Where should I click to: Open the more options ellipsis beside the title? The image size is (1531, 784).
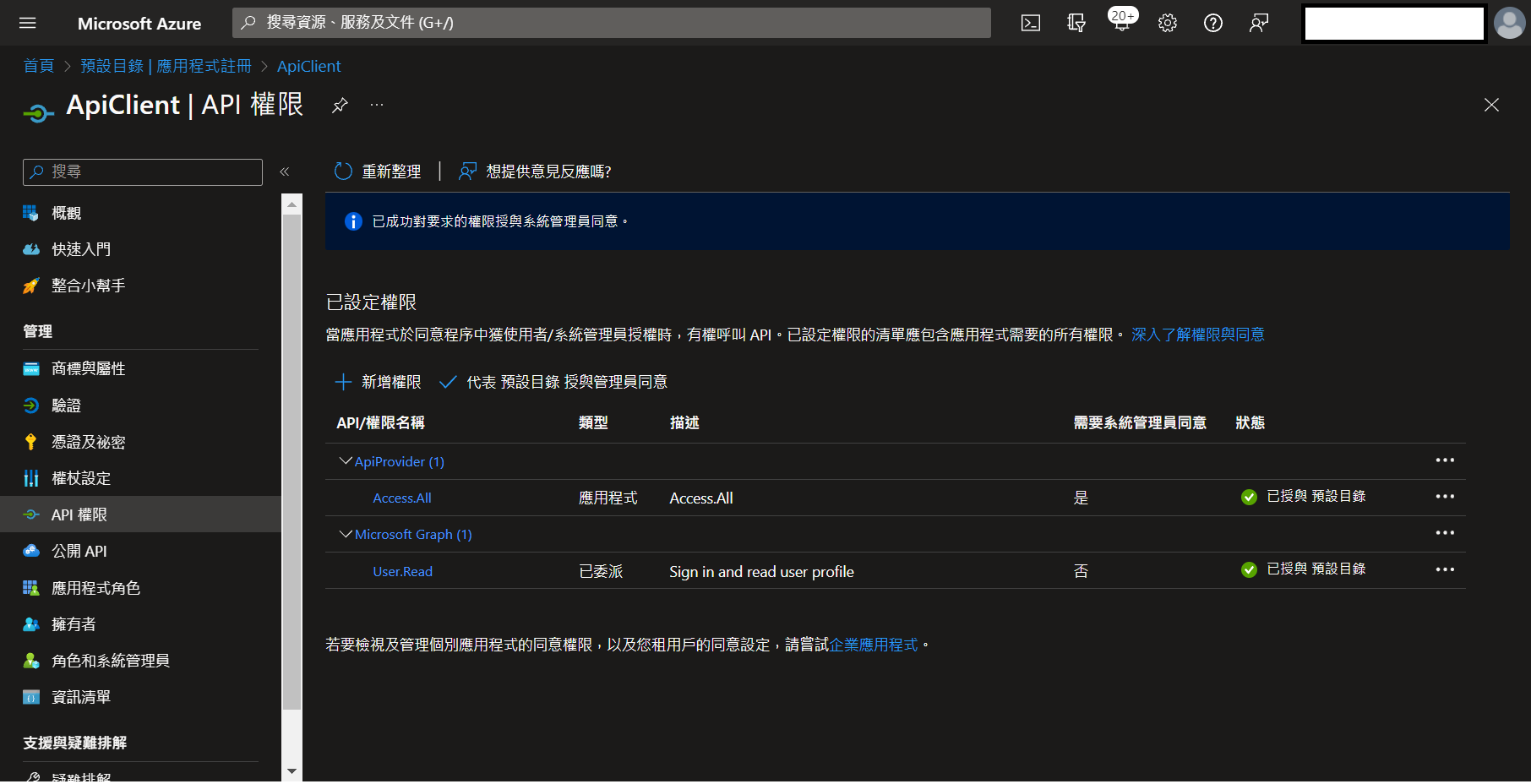point(377,105)
